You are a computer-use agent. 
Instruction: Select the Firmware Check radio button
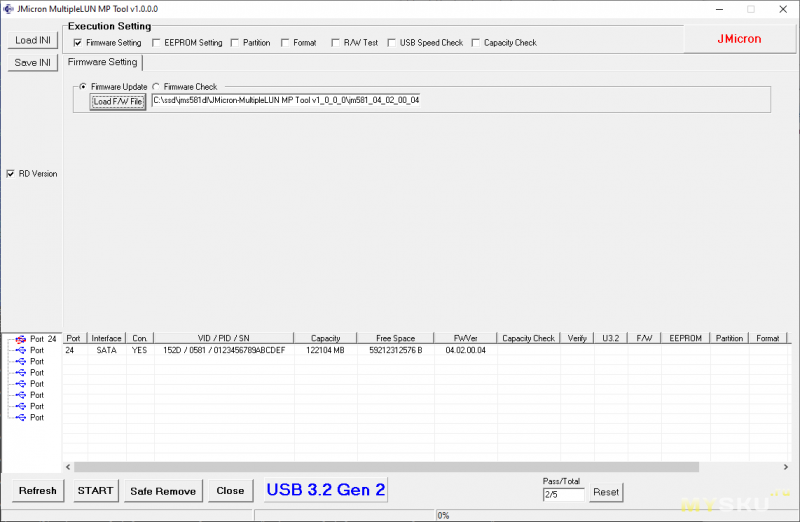(x=155, y=87)
